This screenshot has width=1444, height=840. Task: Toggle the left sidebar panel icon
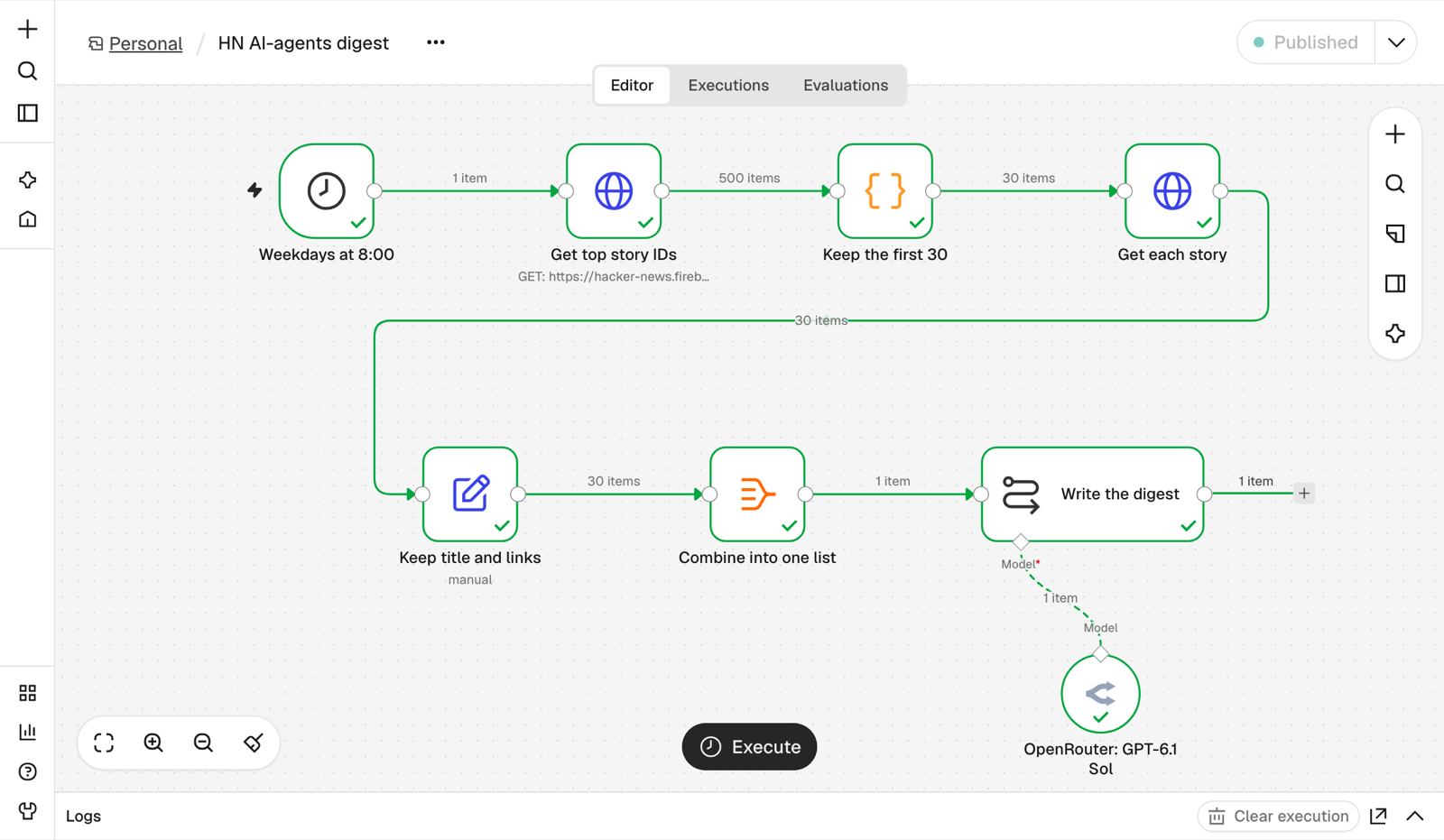click(28, 113)
